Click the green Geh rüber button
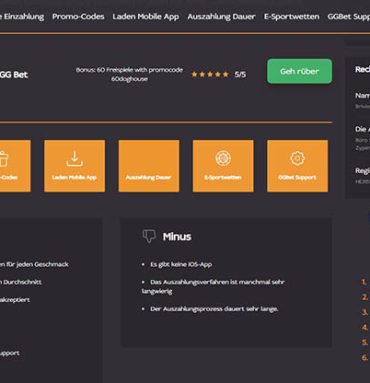This screenshot has width=370, height=383. [x=299, y=71]
